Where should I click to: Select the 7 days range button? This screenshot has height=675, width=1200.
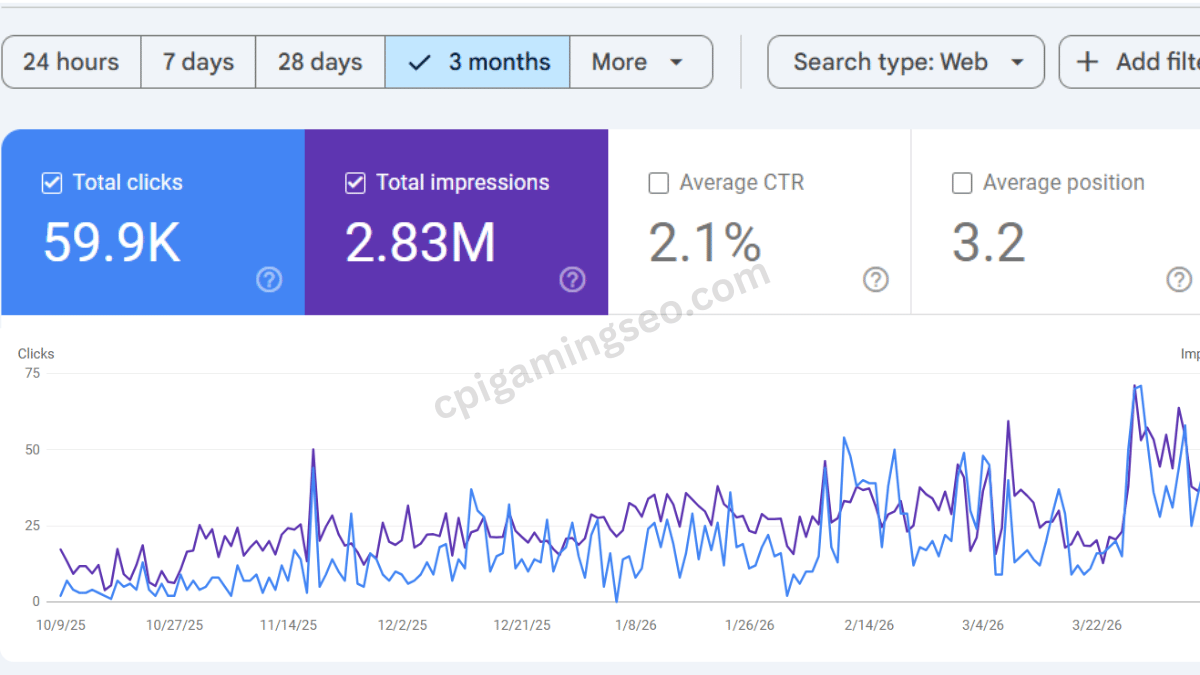198,62
